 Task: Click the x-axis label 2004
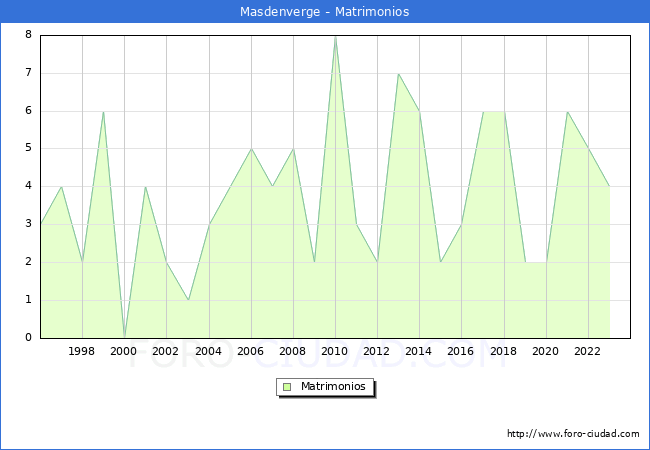pos(209,352)
